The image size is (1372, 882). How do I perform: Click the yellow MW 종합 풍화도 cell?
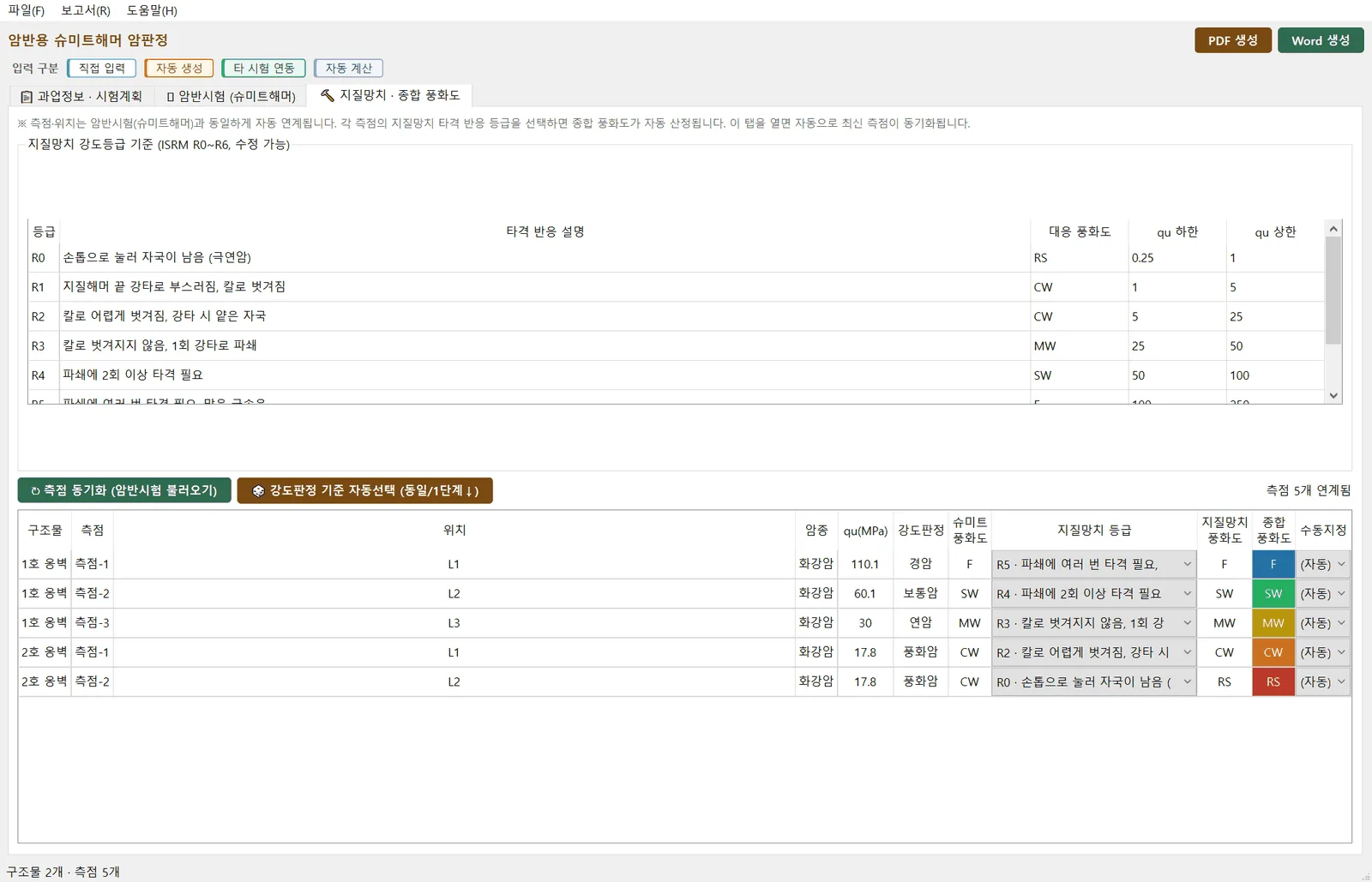(1273, 623)
